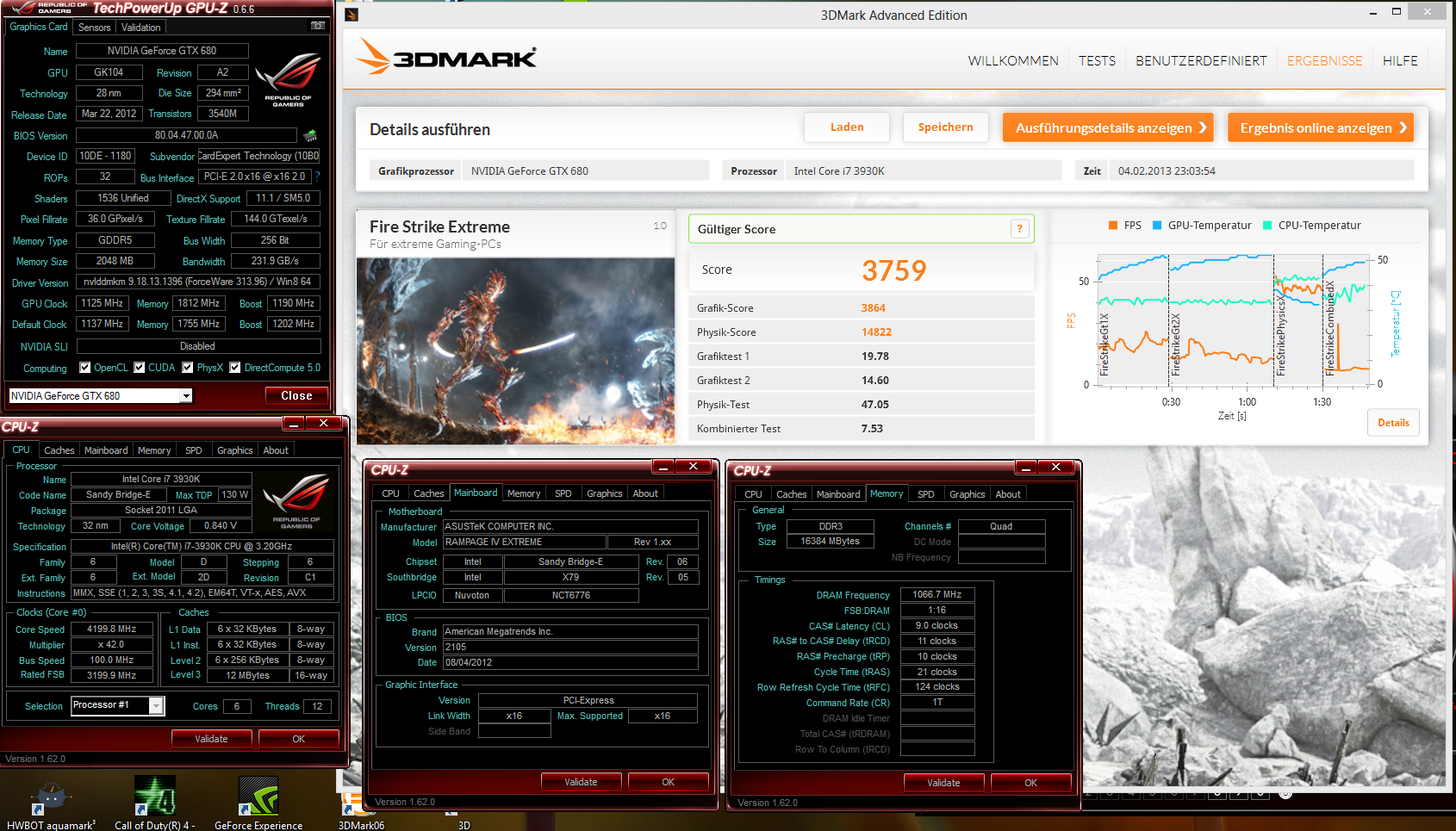Click the Grafik-Score value 3864
Viewport: 1456px width, 831px height.
pos(873,308)
